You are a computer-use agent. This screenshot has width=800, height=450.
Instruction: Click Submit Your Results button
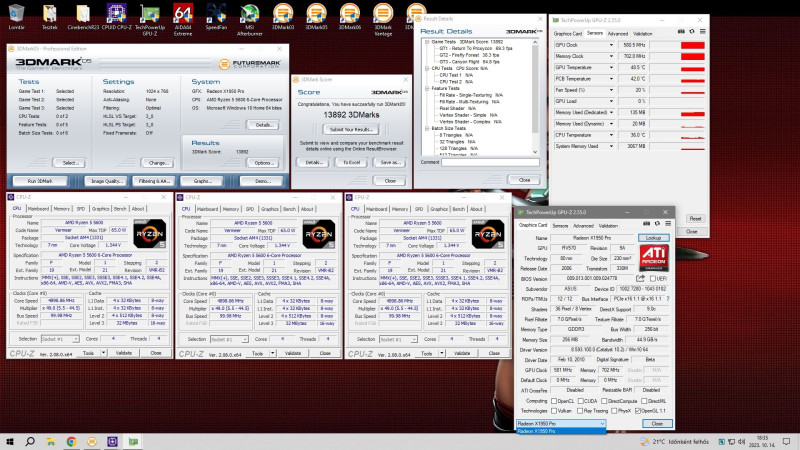[x=351, y=130]
